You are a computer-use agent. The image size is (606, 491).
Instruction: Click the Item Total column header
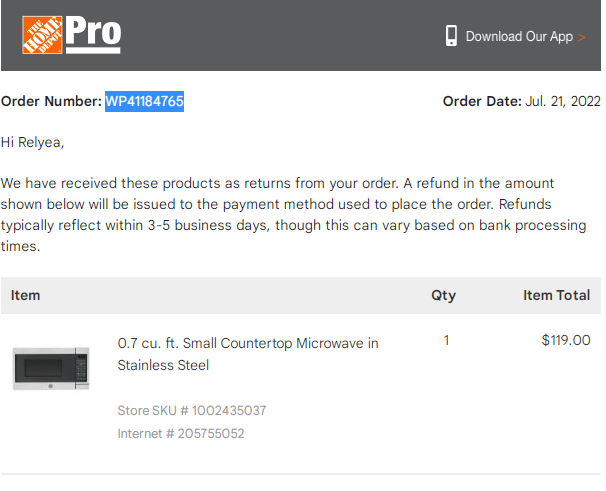click(557, 295)
